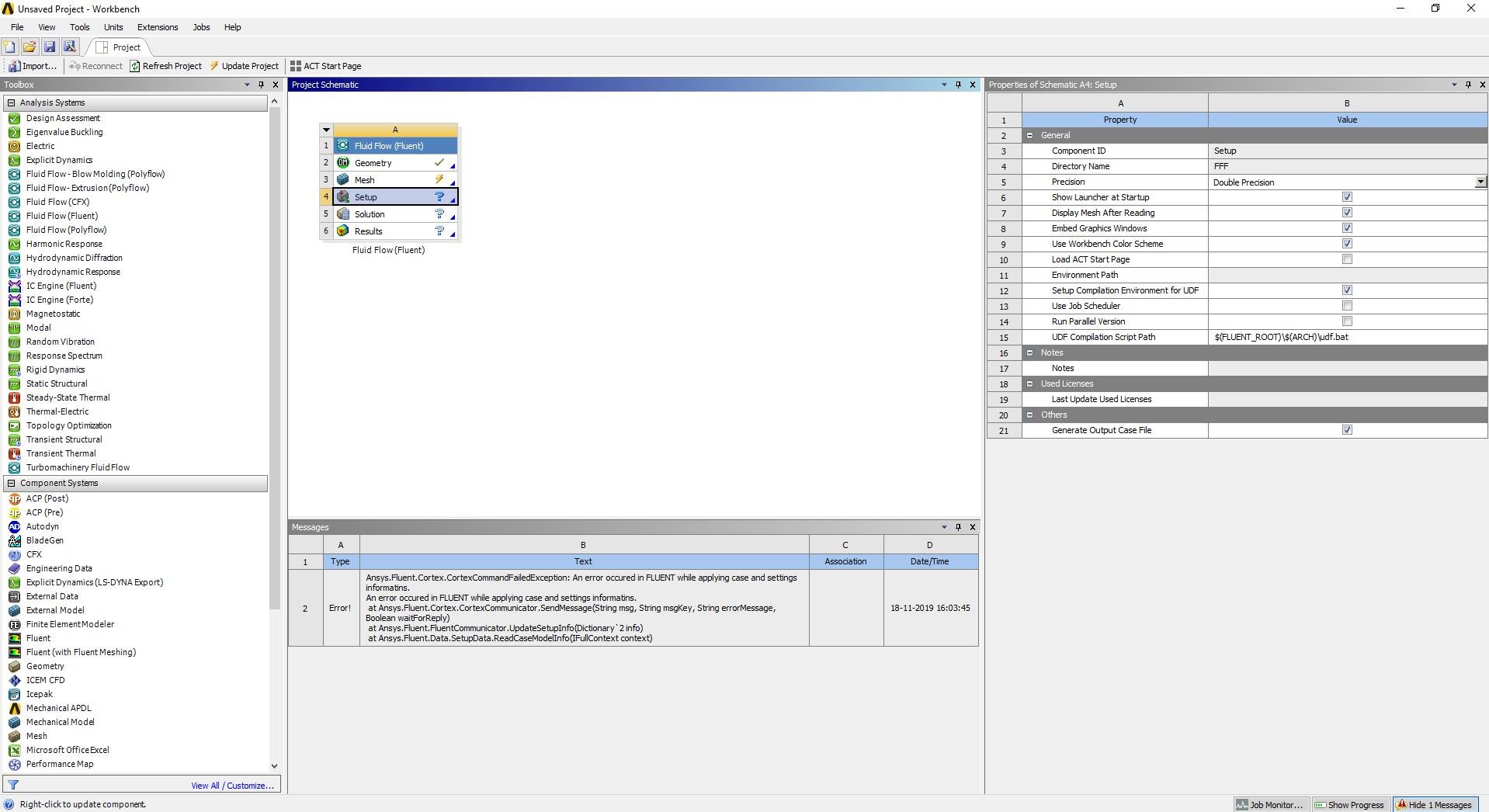This screenshot has width=1489, height=812.
Task: Select the Harmonic Response icon
Action: [x=14, y=244]
